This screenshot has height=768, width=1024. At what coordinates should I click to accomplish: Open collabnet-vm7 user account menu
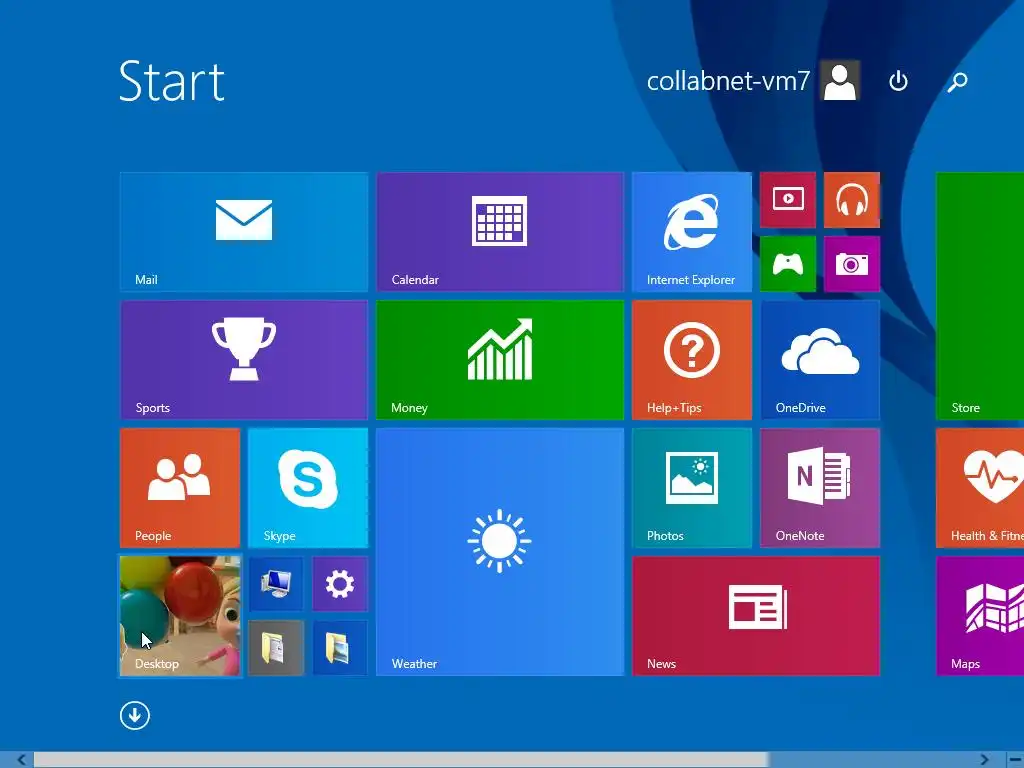pos(753,81)
